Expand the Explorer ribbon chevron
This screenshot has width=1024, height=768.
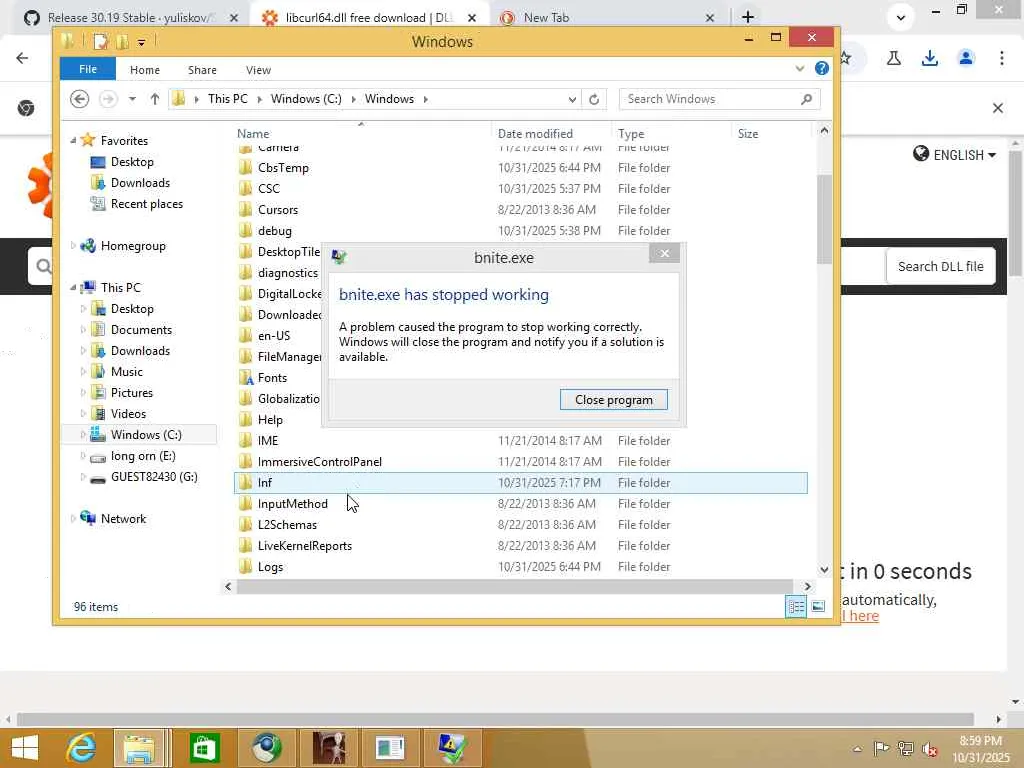(x=799, y=69)
